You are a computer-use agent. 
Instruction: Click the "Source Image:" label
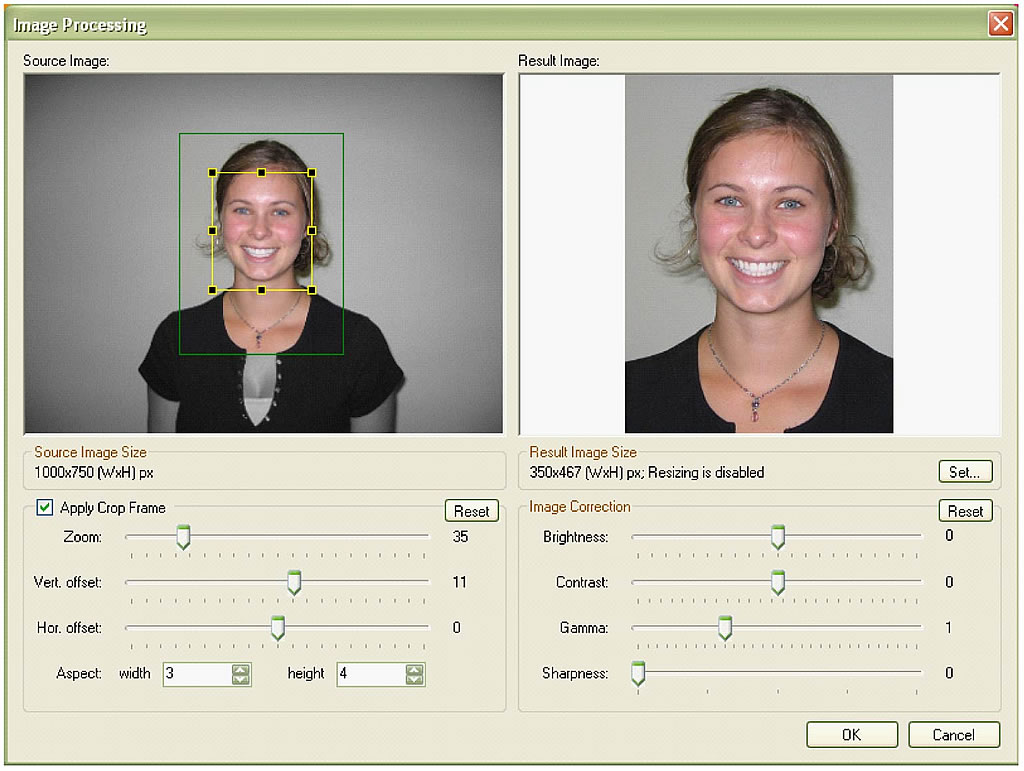pos(66,61)
